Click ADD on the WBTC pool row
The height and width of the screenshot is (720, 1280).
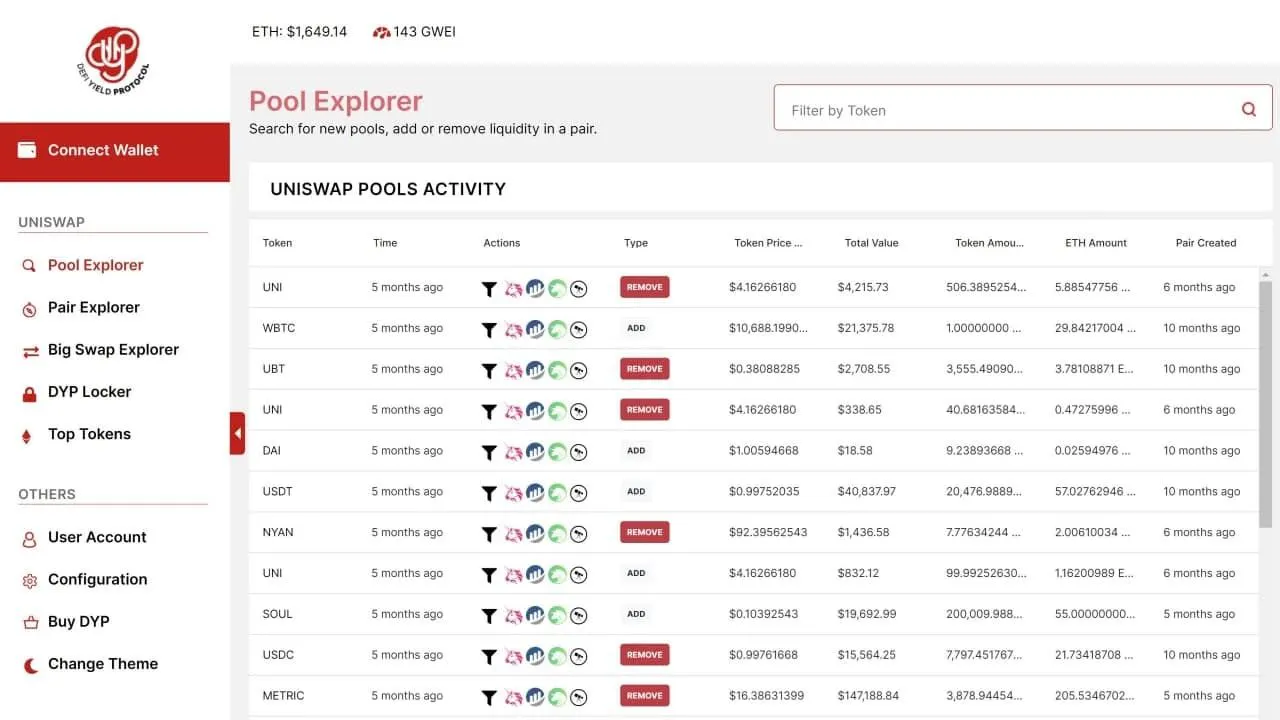(x=636, y=327)
